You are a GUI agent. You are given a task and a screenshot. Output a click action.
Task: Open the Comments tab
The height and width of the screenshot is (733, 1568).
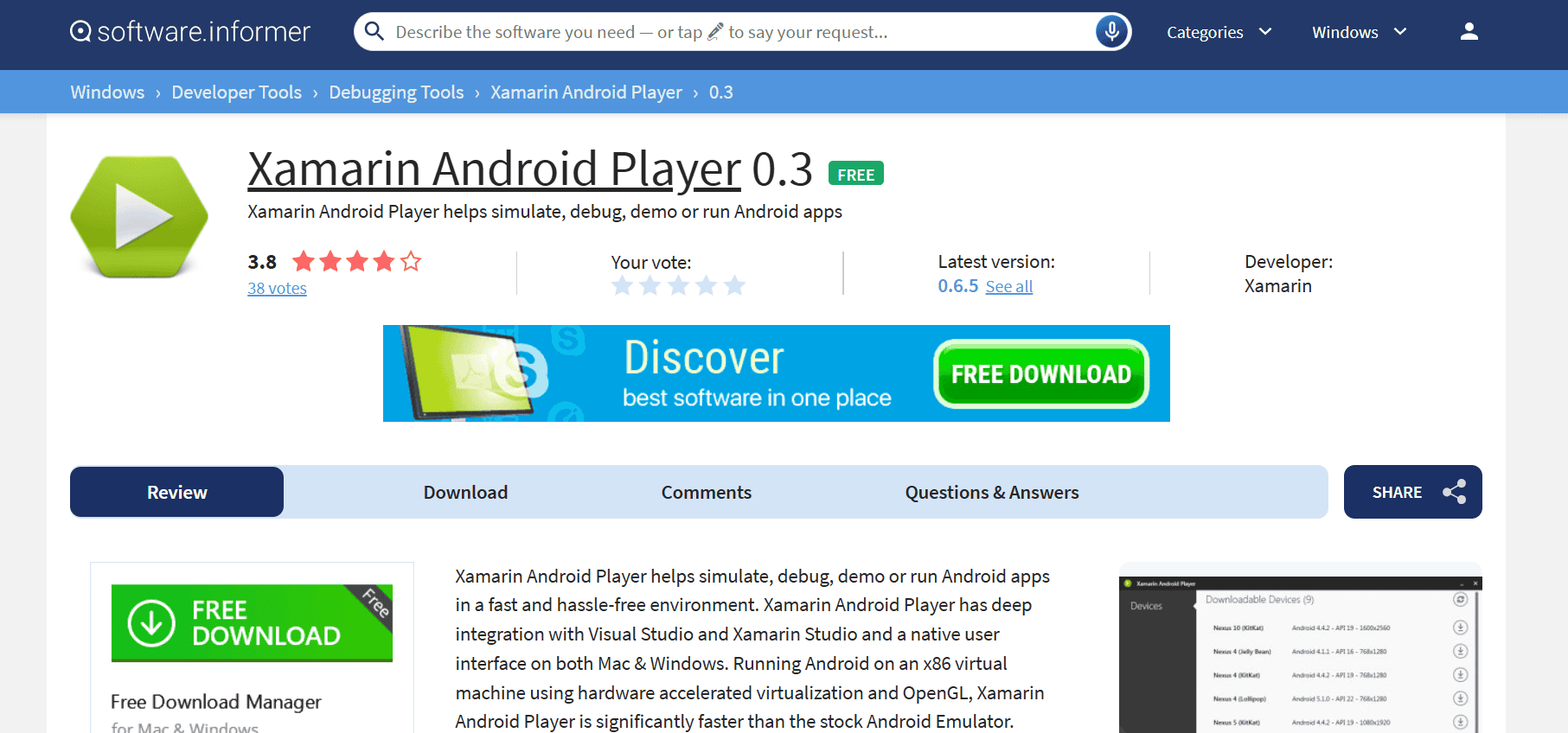707,492
